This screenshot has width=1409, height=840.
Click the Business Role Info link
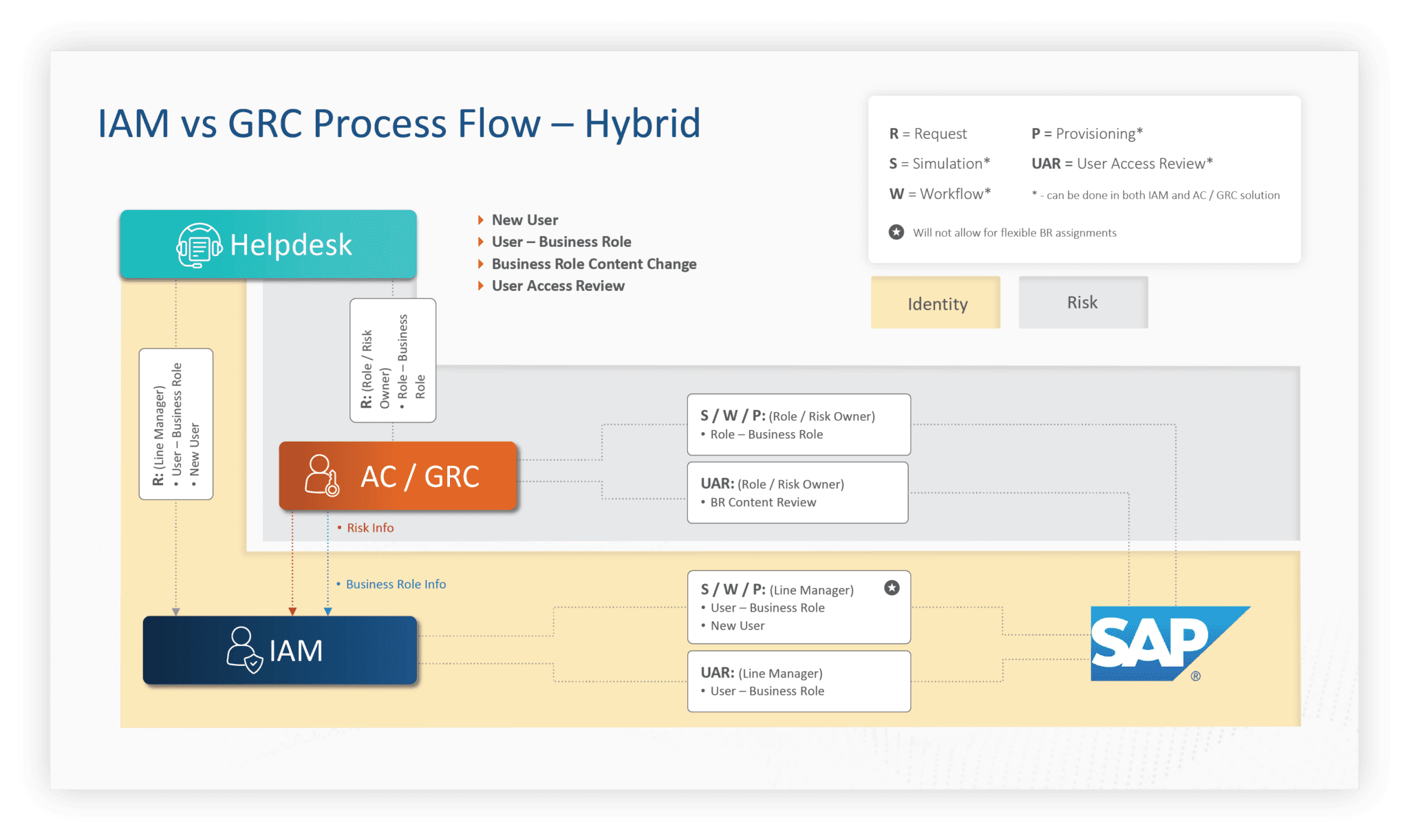tap(396, 583)
